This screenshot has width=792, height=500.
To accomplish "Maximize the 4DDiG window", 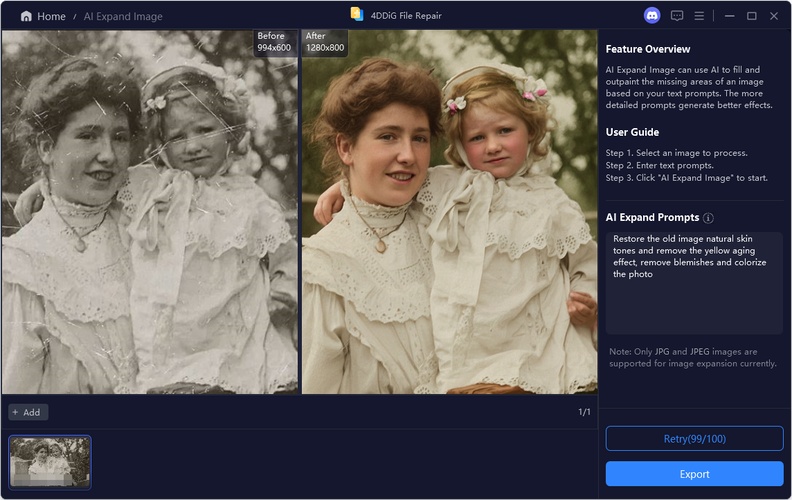I will point(752,16).
